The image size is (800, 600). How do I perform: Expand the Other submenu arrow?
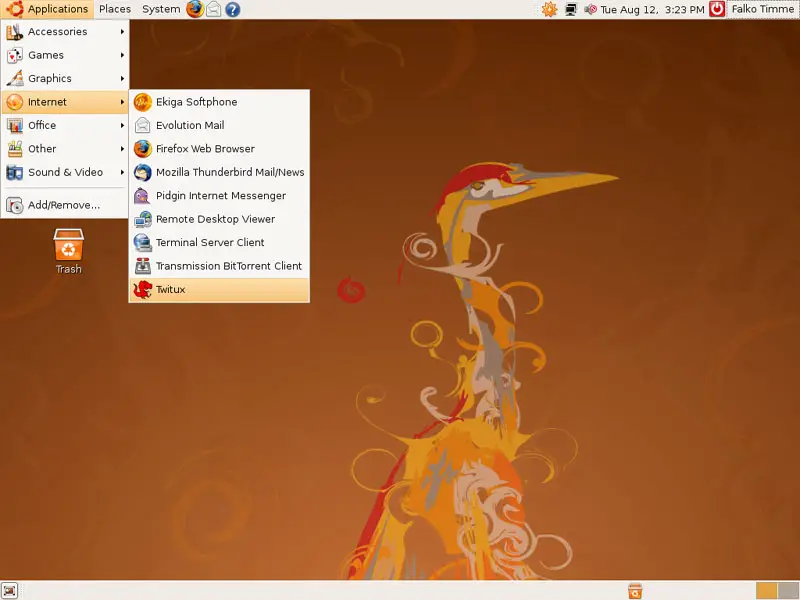[x=122, y=149]
